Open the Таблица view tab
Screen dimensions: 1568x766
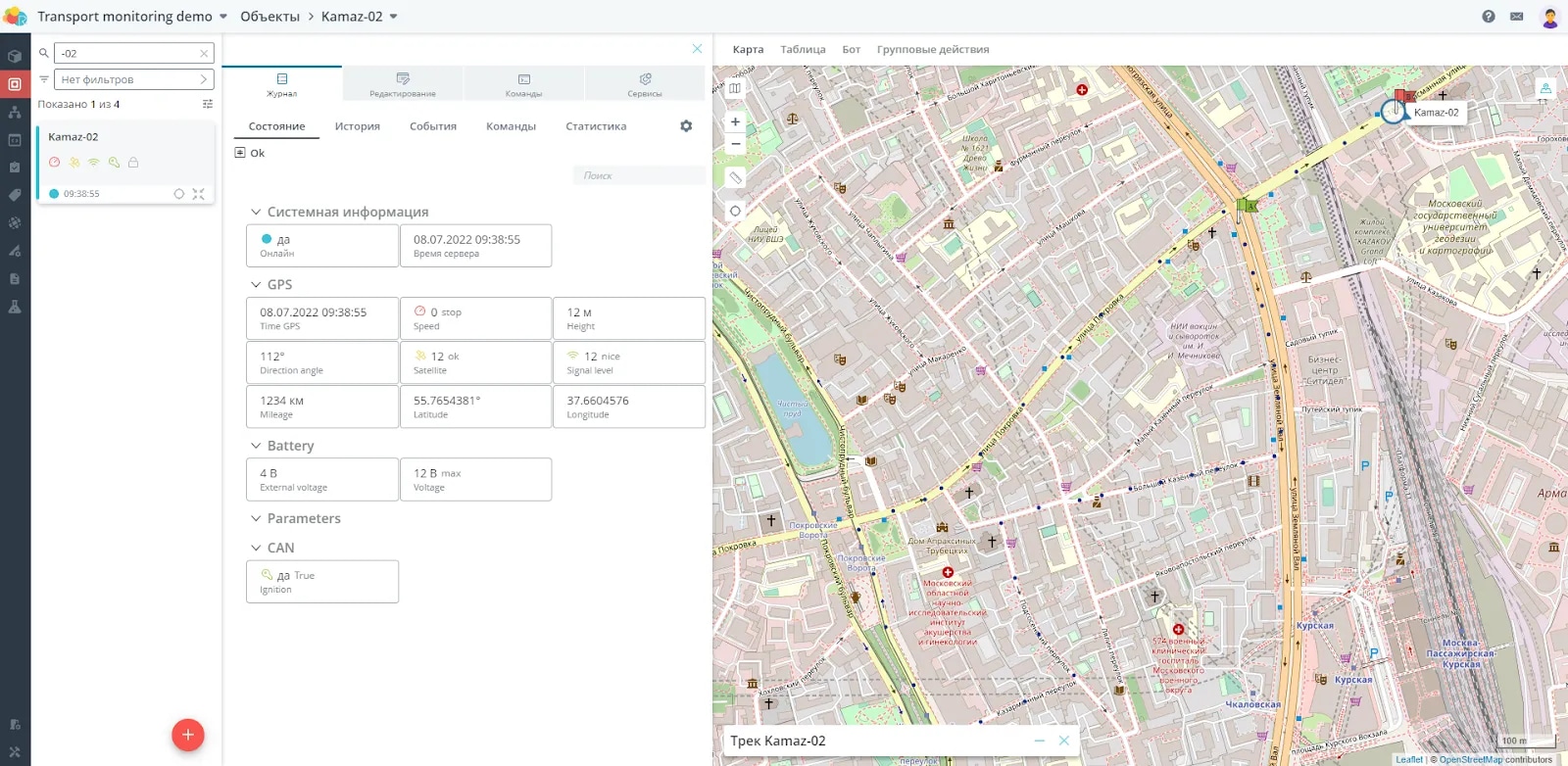[x=803, y=49]
